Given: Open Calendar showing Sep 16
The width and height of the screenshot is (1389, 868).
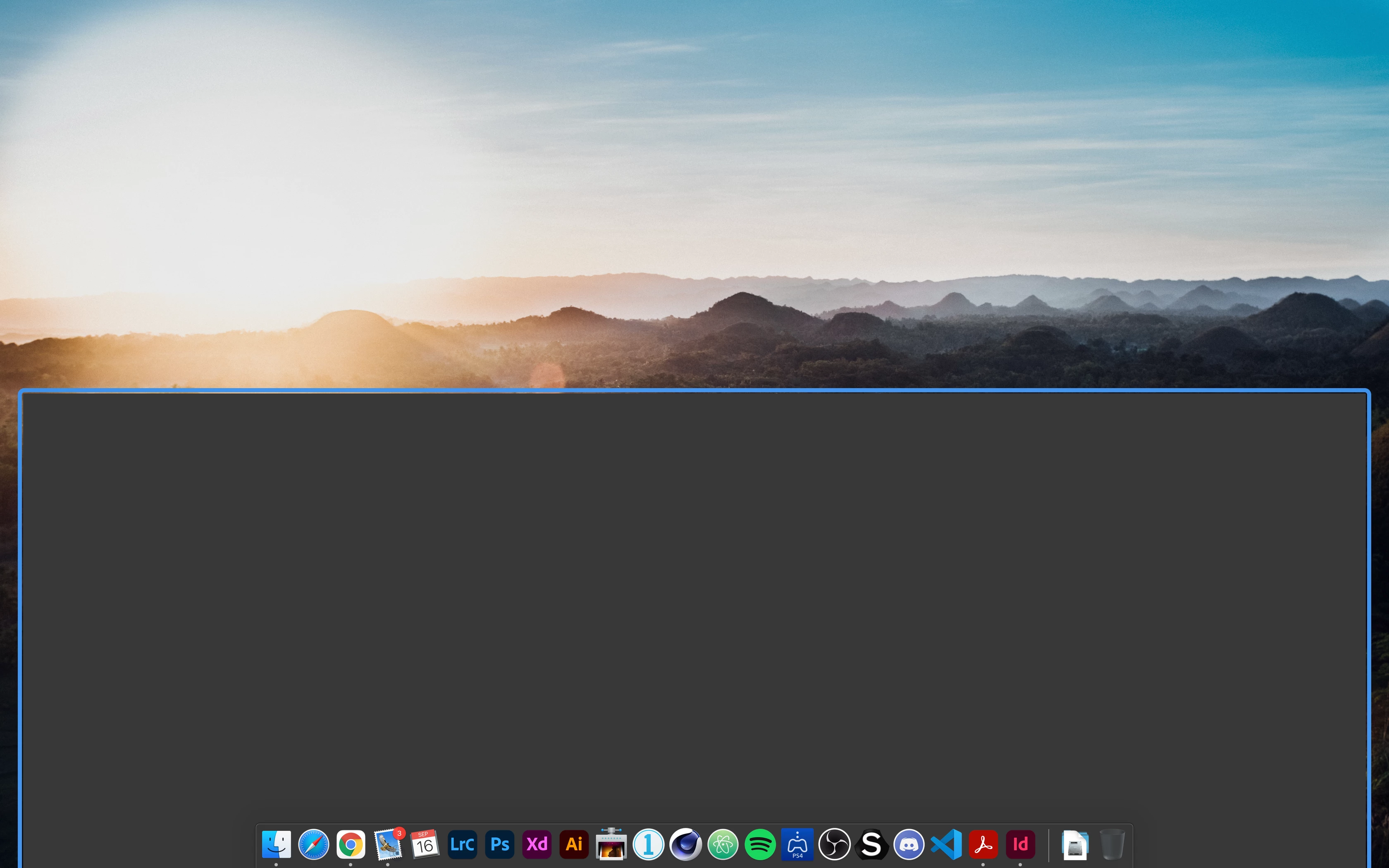Looking at the screenshot, I should click(x=425, y=844).
